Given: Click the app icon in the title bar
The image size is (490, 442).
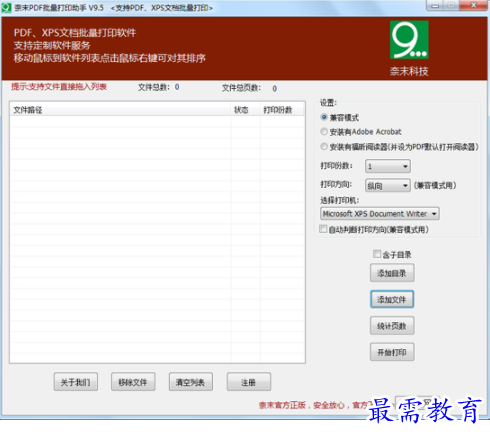Looking at the screenshot, I should pyautogui.click(x=6, y=7).
